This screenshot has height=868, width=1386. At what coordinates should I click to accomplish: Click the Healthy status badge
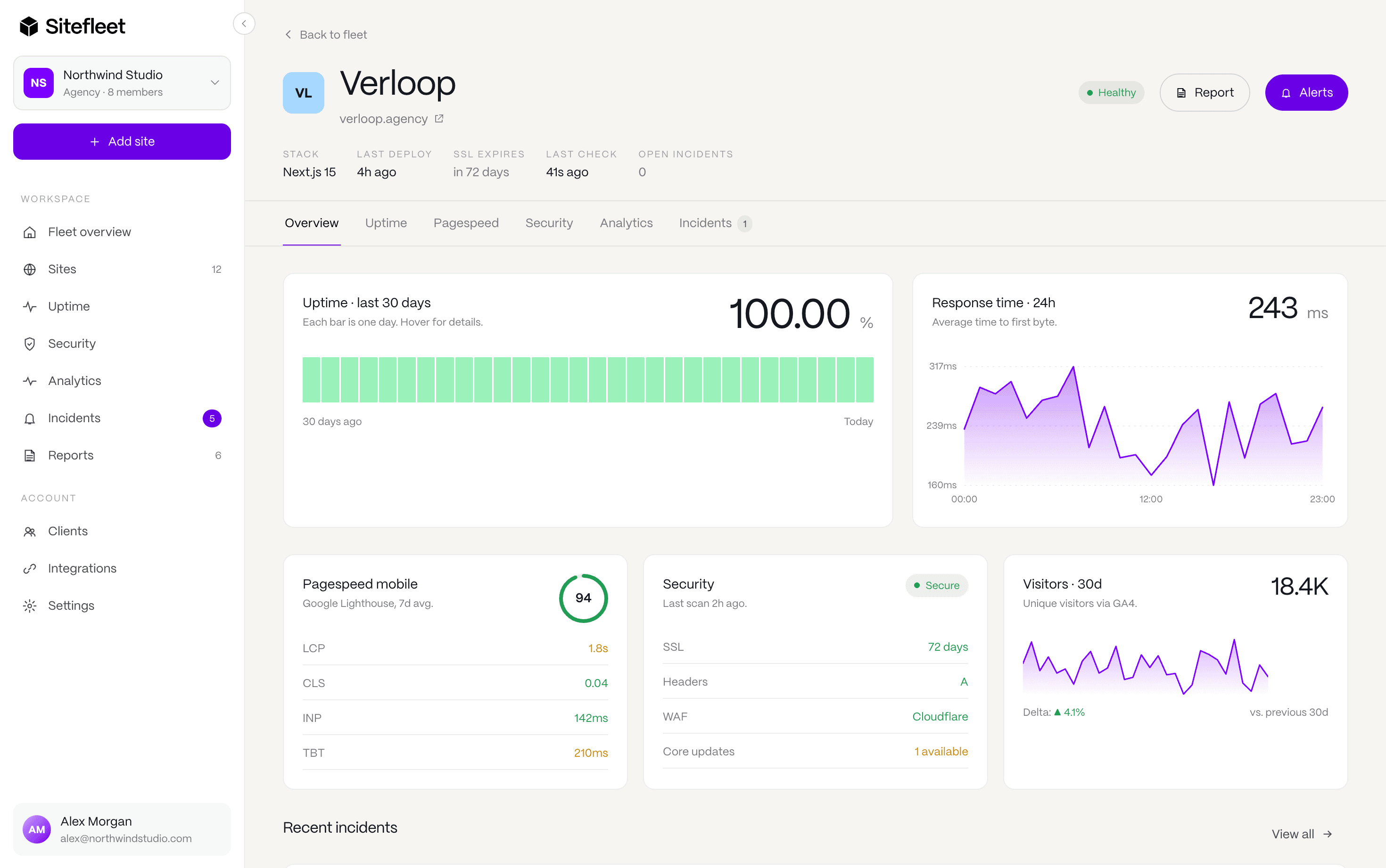tap(1110, 92)
